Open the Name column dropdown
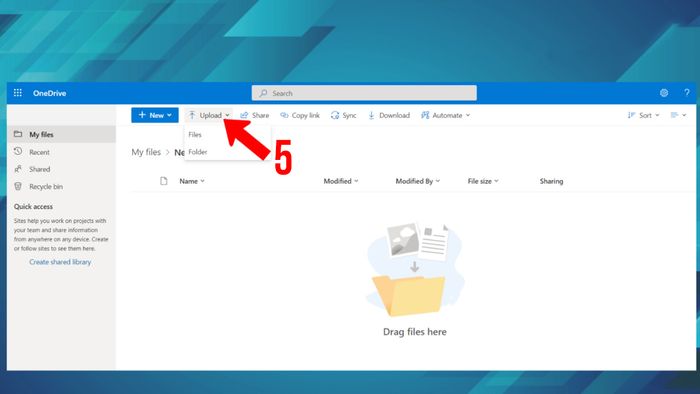This screenshot has width=700, height=394. [192, 181]
